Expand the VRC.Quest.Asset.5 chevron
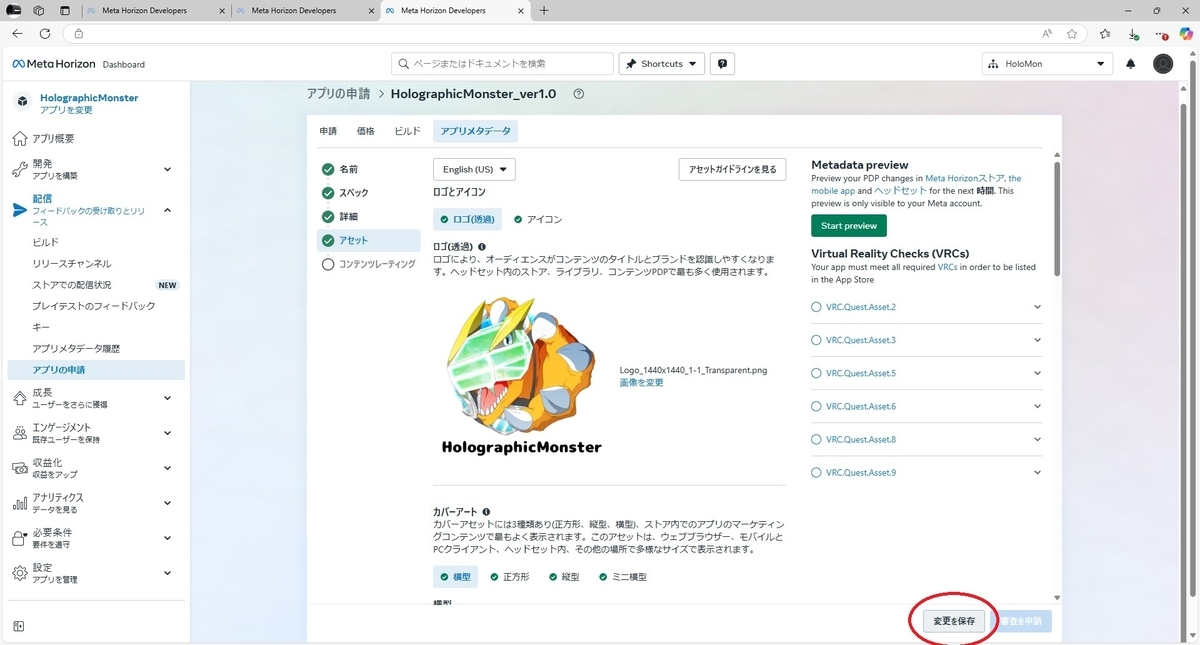The image size is (1200, 645). 1037,373
